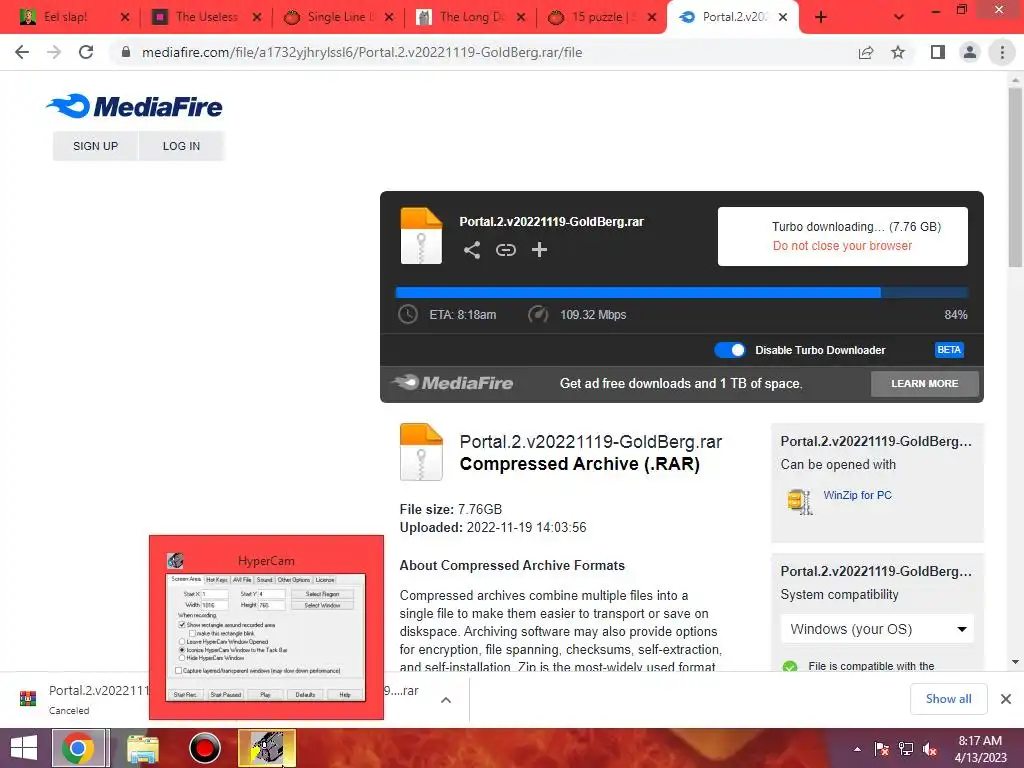This screenshot has width=1024, height=768.
Task: Open the WinZip for PC link
Action: click(x=857, y=495)
